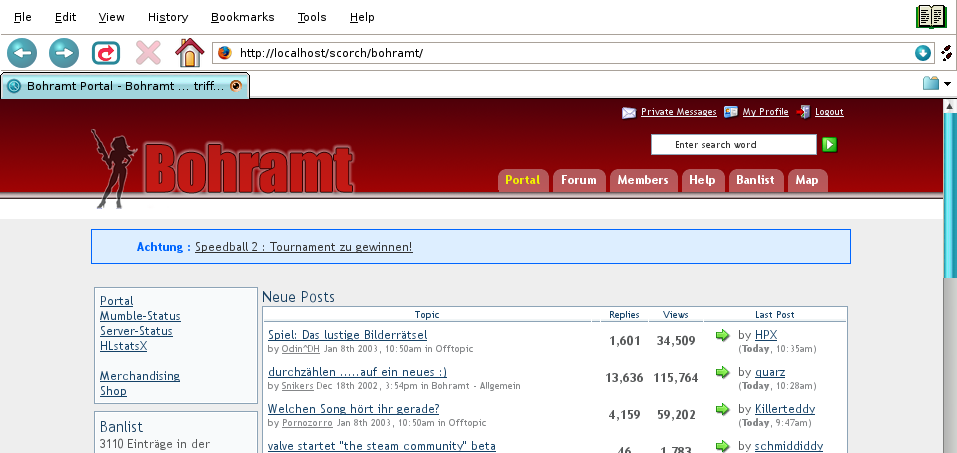Open the book icon in menu bar
This screenshot has width=957, height=453.
930,16
